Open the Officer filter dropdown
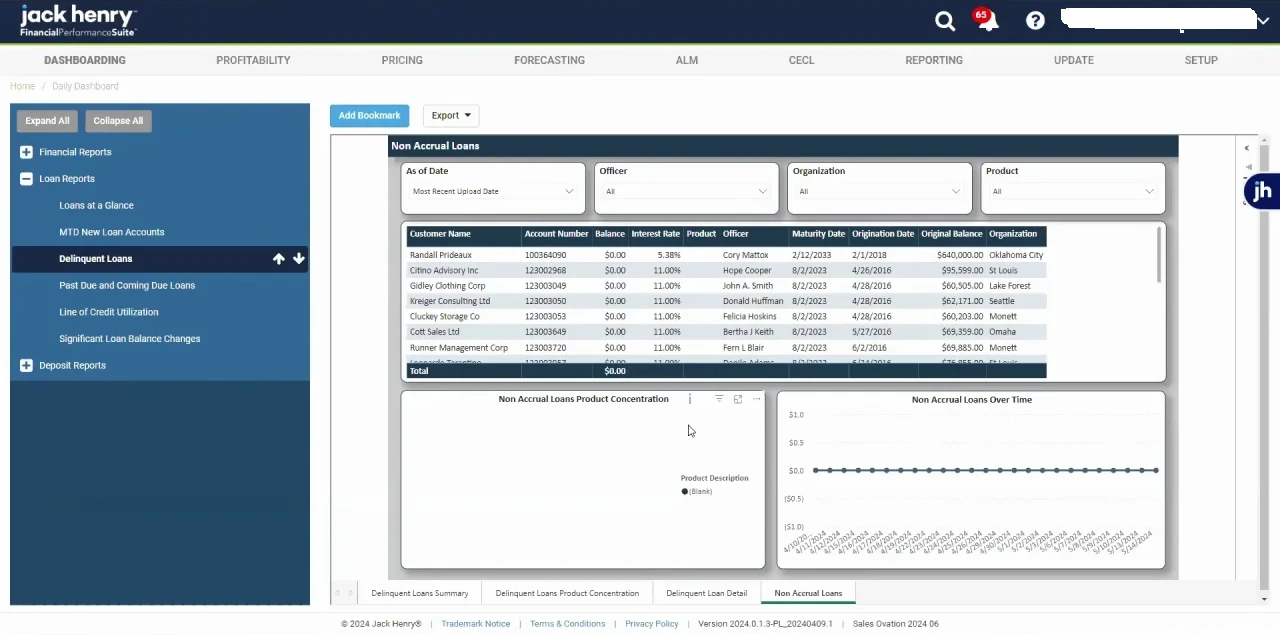 point(686,191)
